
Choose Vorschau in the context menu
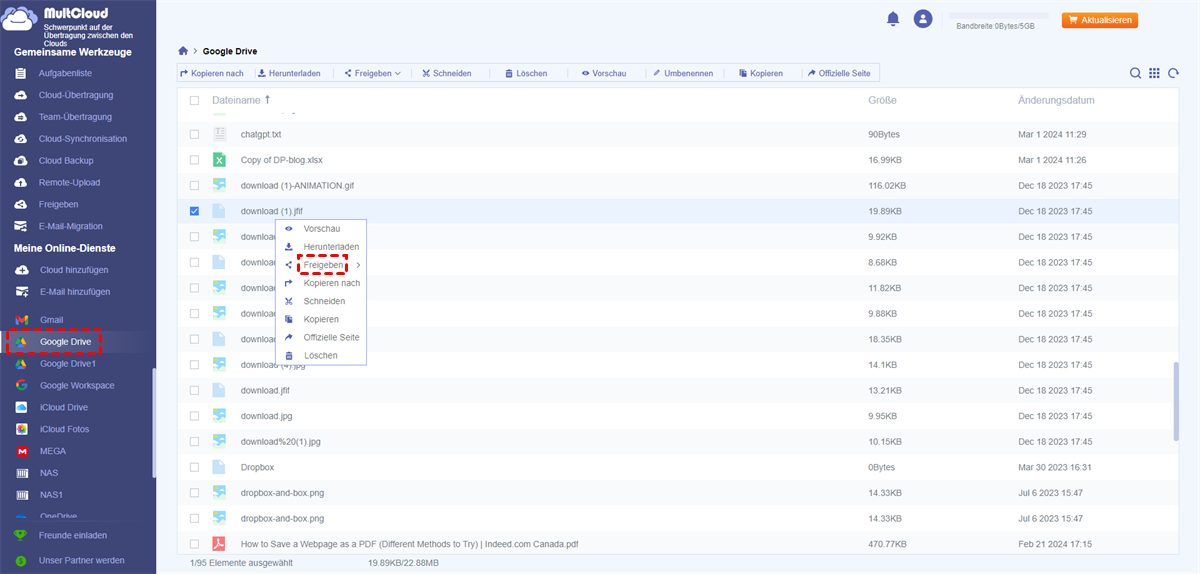(x=321, y=229)
